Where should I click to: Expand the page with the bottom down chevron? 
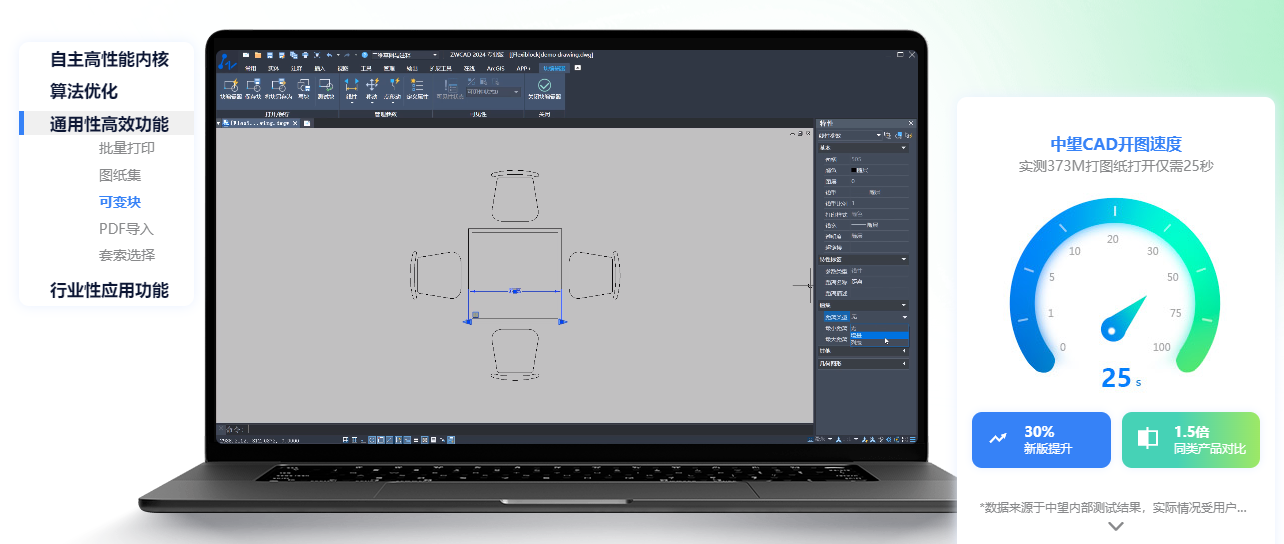click(x=1116, y=526)
